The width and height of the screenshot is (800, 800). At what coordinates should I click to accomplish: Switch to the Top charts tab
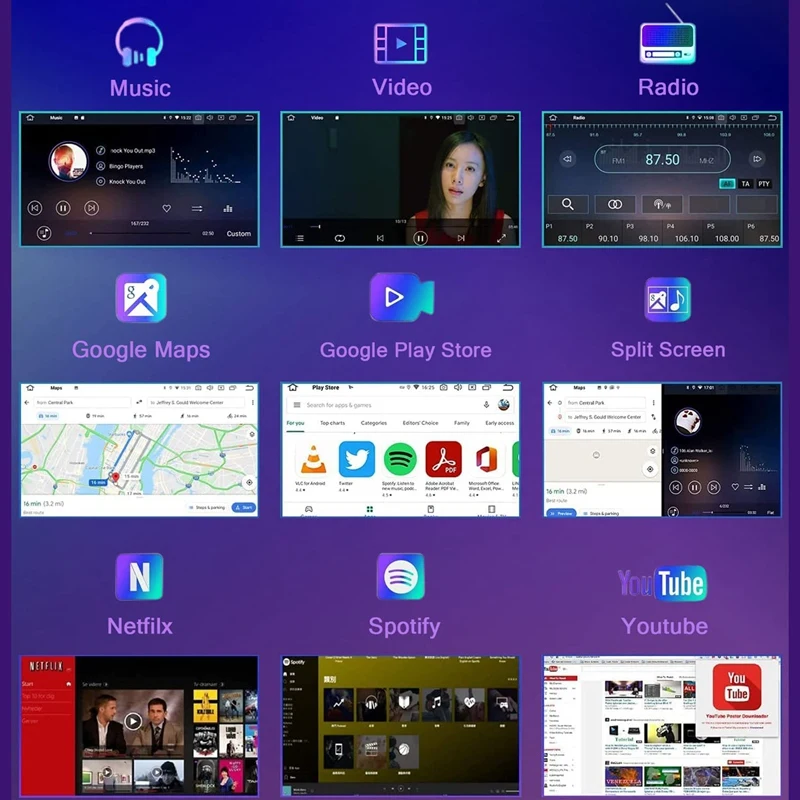click(x=332, y=423)
